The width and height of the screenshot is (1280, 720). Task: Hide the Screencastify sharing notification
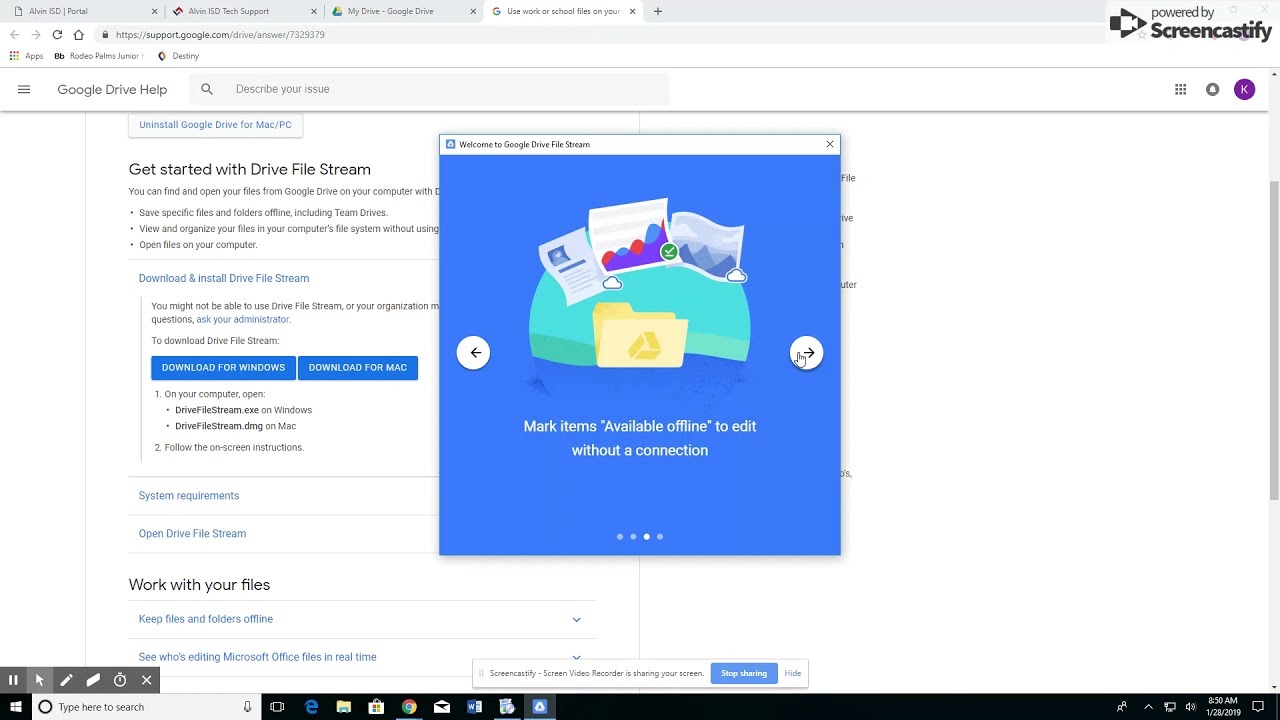793,673
